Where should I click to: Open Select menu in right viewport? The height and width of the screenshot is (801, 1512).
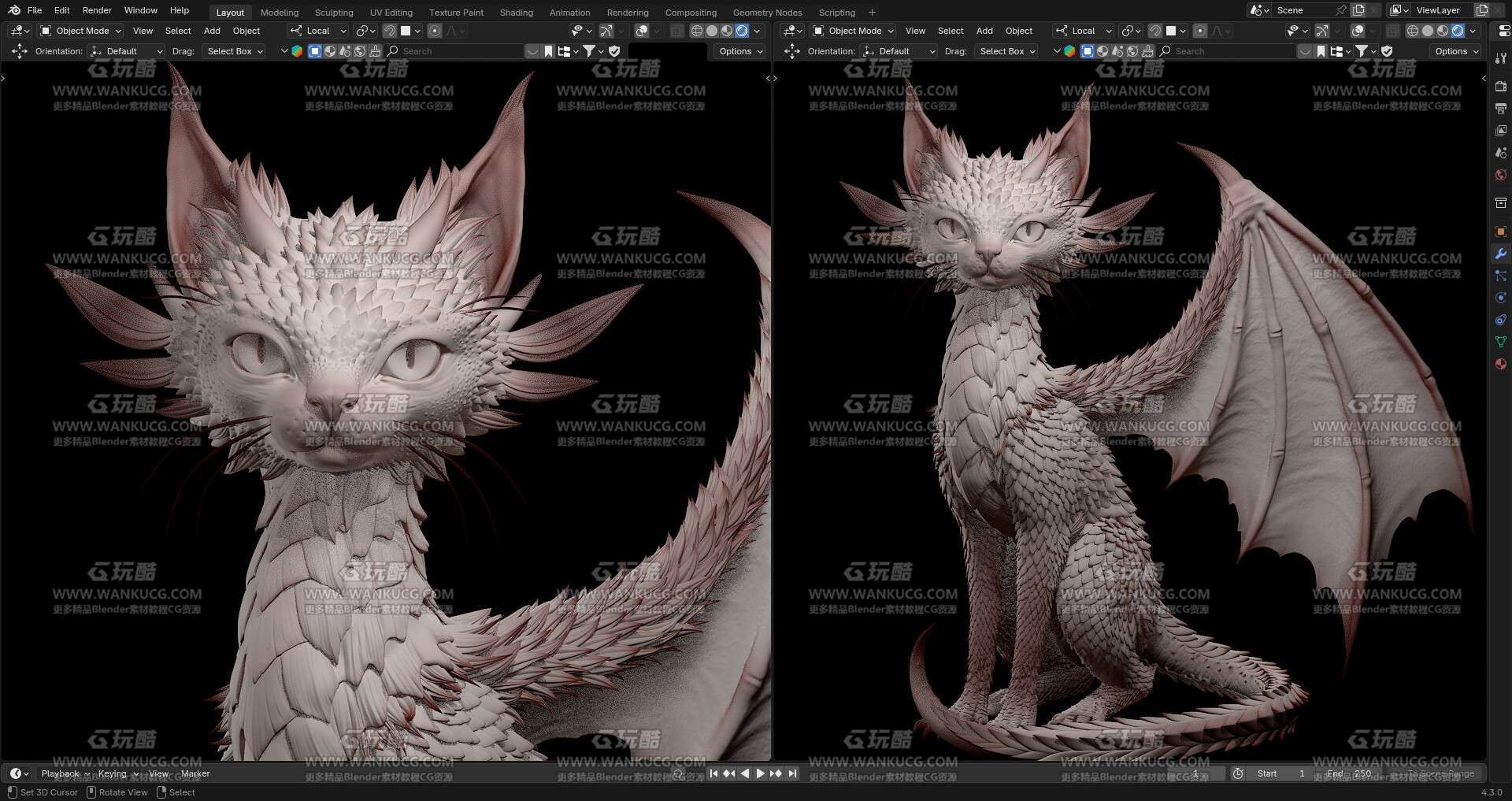(951, 31)
